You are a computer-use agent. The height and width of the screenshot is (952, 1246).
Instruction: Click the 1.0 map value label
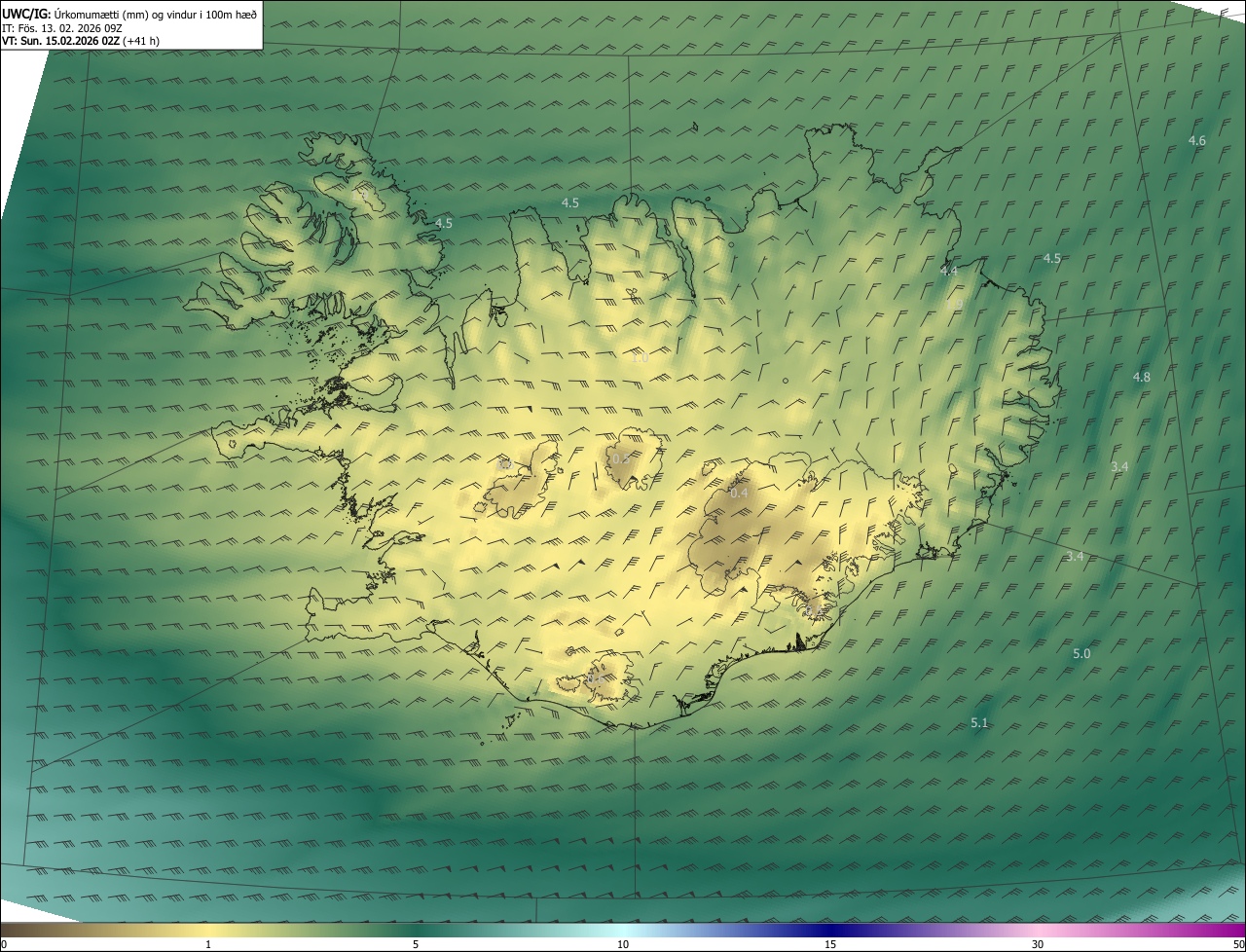click(x=640, y=358)
